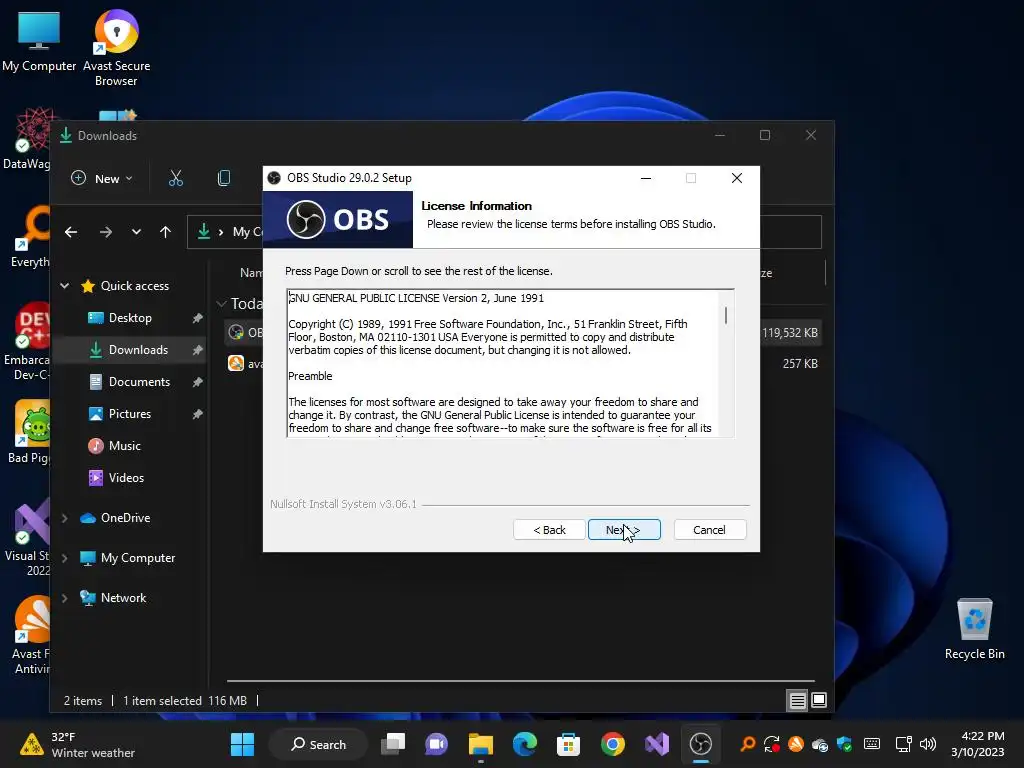Open Music folder in navigation pane
The image size is (1024, 768).
pos(124,446)
